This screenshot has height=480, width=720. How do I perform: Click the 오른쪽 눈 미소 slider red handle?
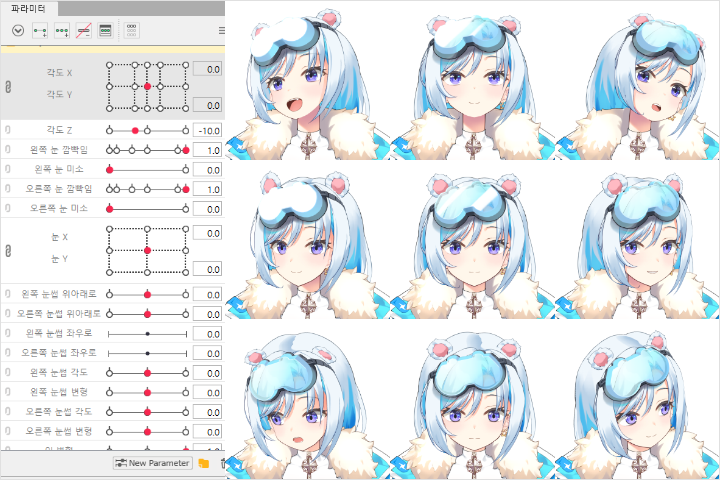tap(109, 209)
